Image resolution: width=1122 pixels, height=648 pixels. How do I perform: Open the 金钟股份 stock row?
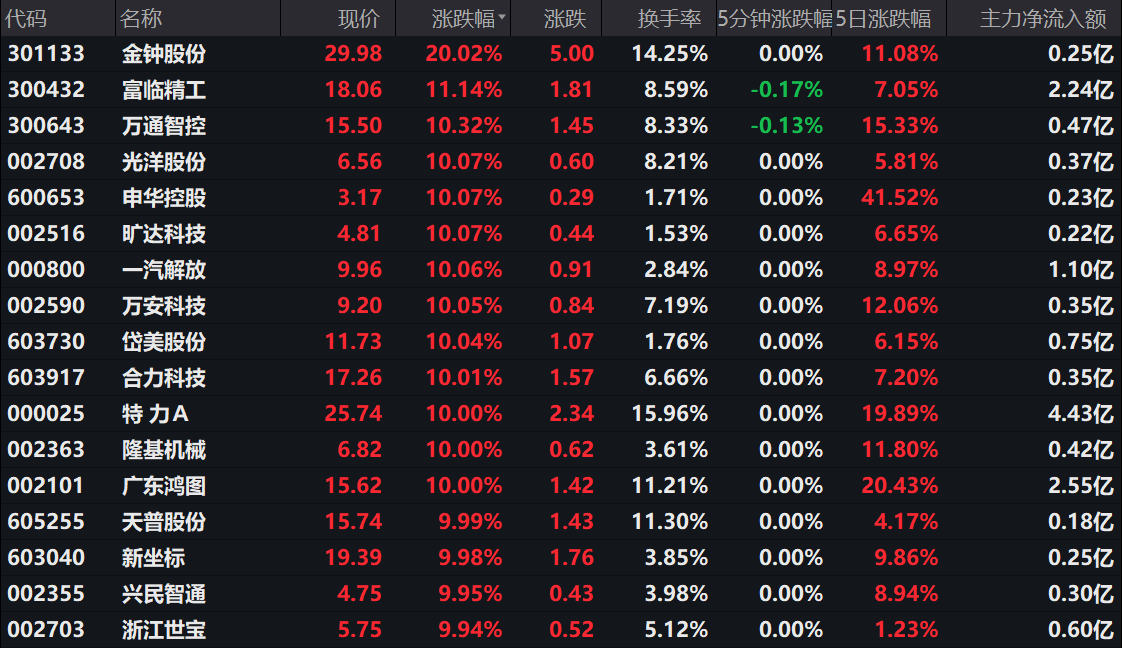click(x=561, y=54)
